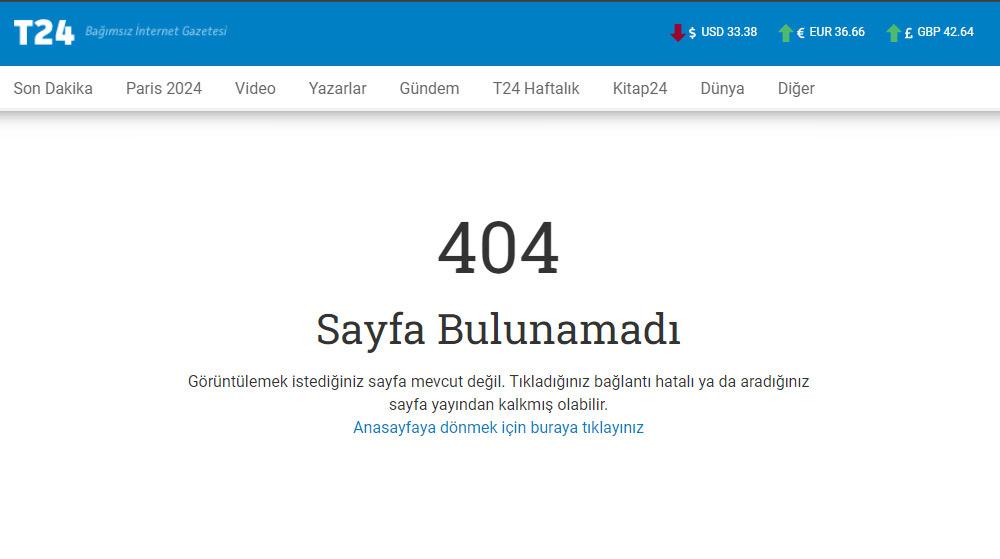
Task: Click the T24 logo in the header
Action: (x=44, y=32)
